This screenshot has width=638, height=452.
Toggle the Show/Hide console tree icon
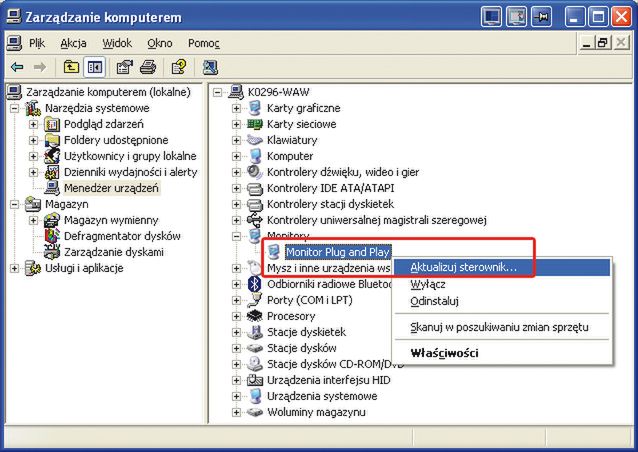point(95,67)
